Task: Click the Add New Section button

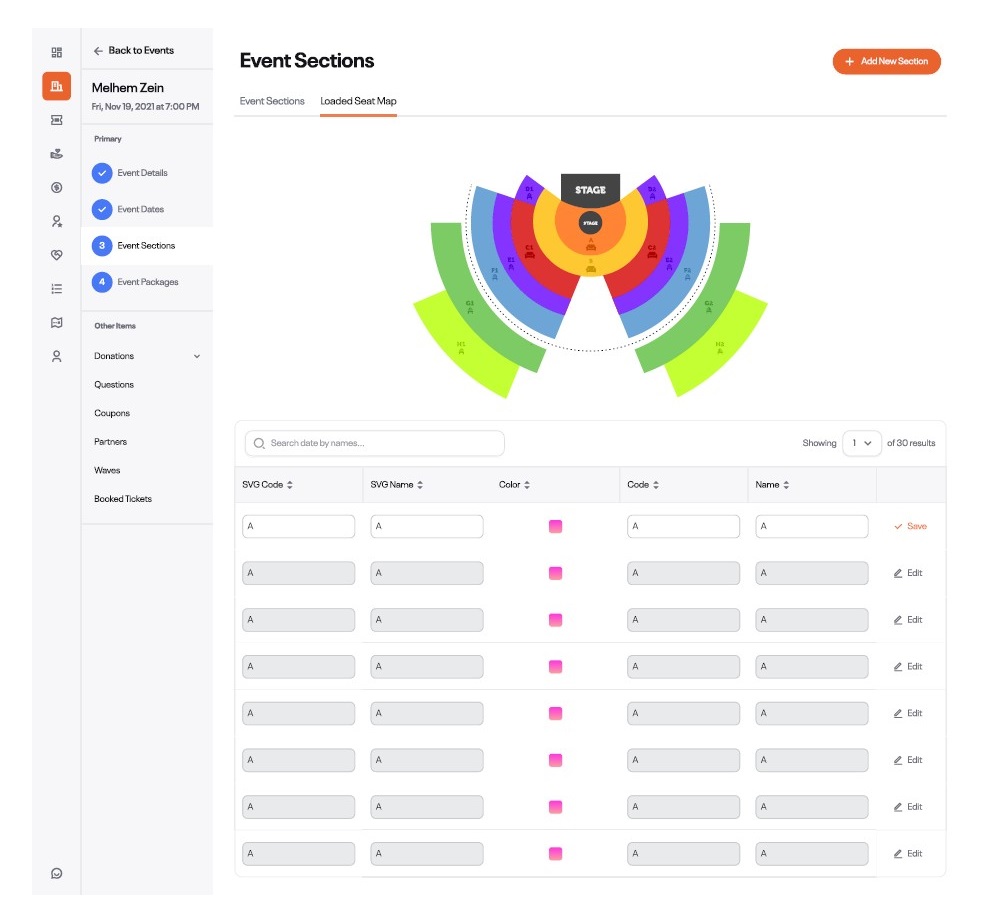Action: 886,61
